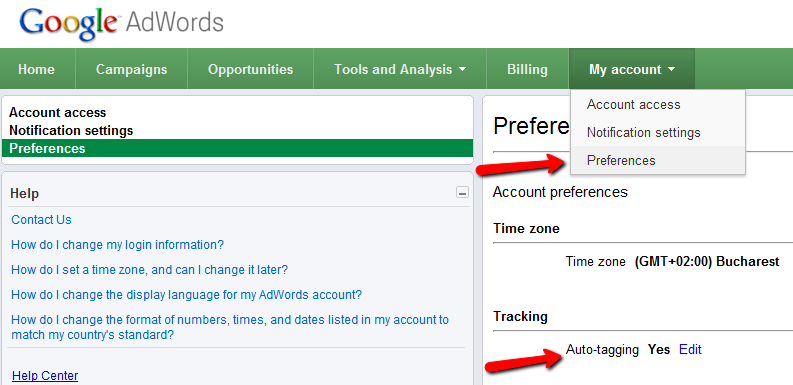This screenshot has width=793, height=385.
Task: Open the display language help link
Action: point(187,294)
